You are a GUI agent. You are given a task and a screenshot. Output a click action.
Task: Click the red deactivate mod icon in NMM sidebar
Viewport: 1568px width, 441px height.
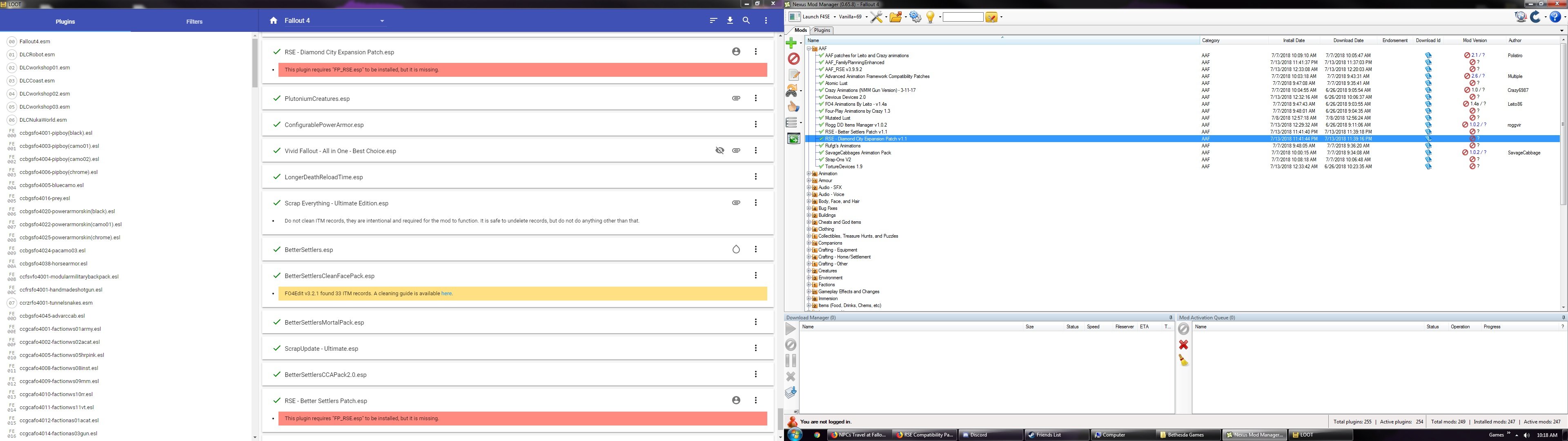pos(794,58)
